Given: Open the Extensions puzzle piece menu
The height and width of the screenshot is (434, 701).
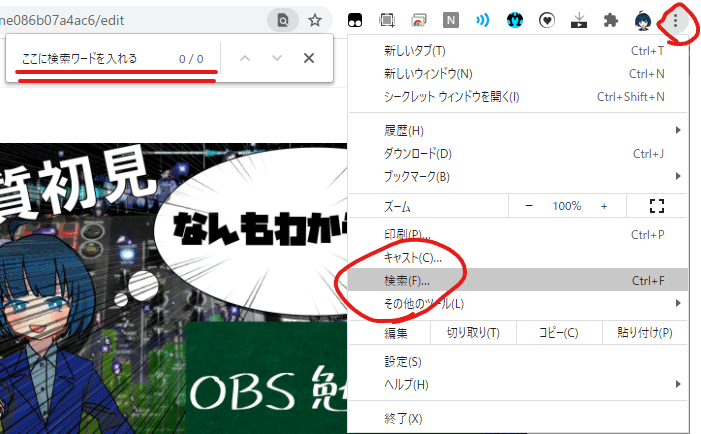Looking at the screenshot, I should coord(610,20).
